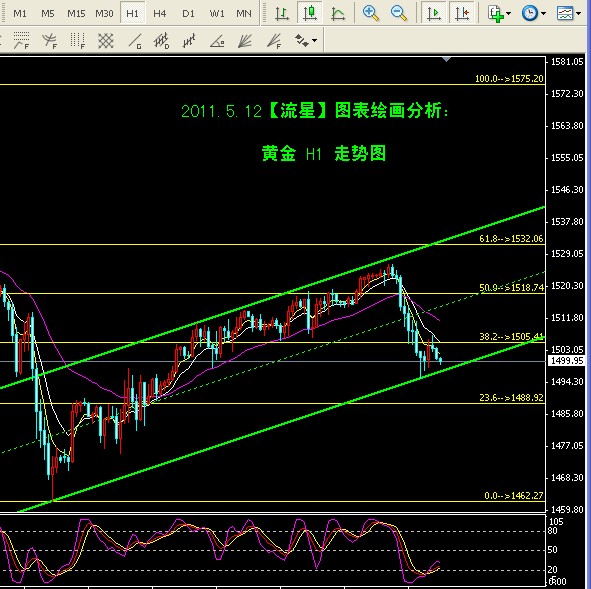Click the 0.0-->1462.27 Fibonacci label
The image size is (591, 589).
(514, 496)
